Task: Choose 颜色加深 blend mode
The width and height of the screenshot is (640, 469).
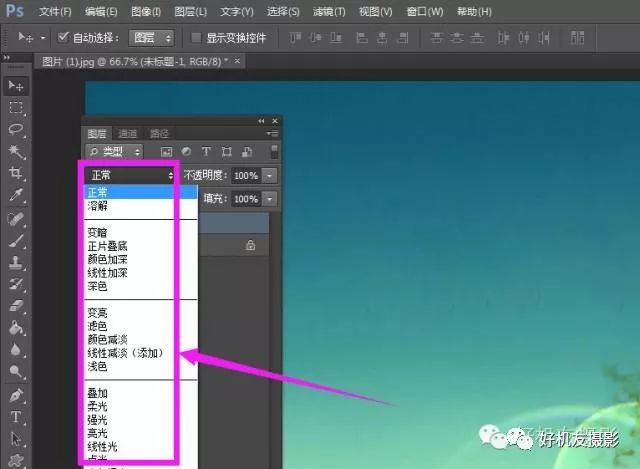Action: (x=141, y=259)
